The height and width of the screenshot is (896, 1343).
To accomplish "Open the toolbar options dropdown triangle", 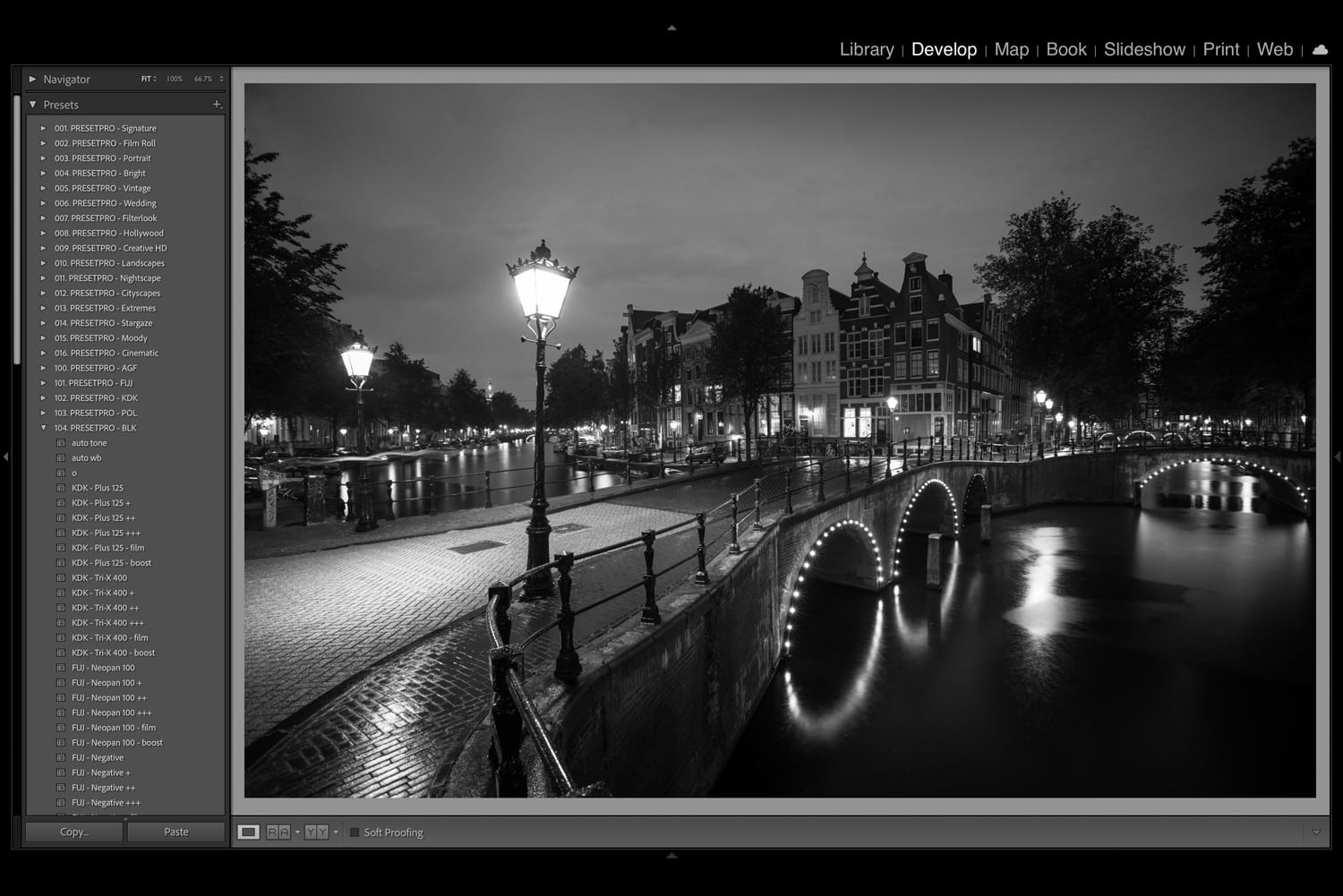I will coord(1316,832).
